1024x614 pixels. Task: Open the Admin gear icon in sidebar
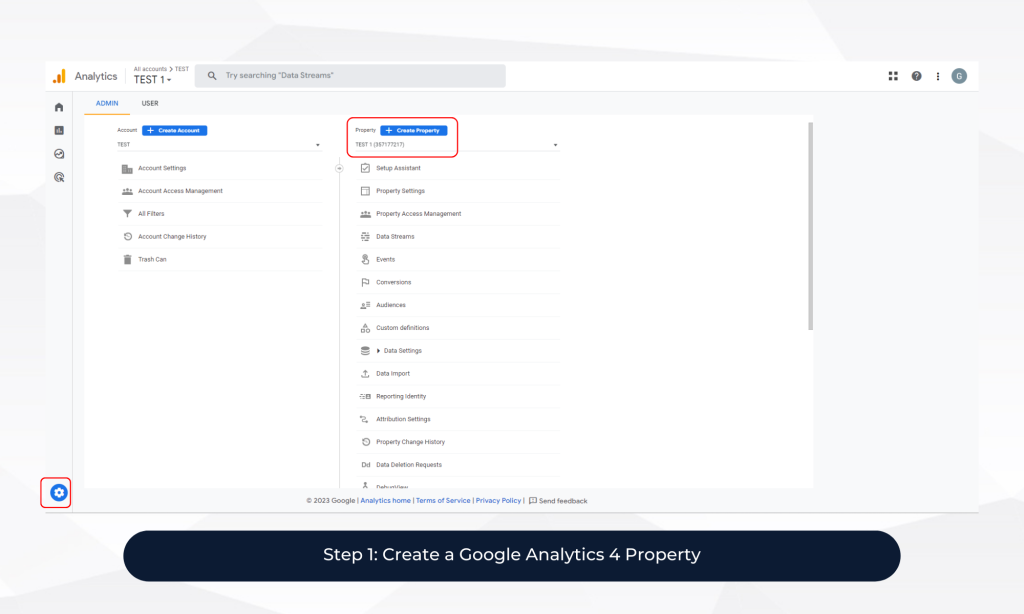(59, 492)
